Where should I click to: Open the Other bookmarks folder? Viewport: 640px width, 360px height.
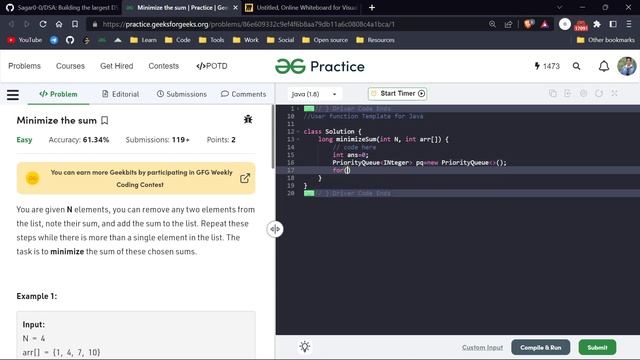point(606,40)
